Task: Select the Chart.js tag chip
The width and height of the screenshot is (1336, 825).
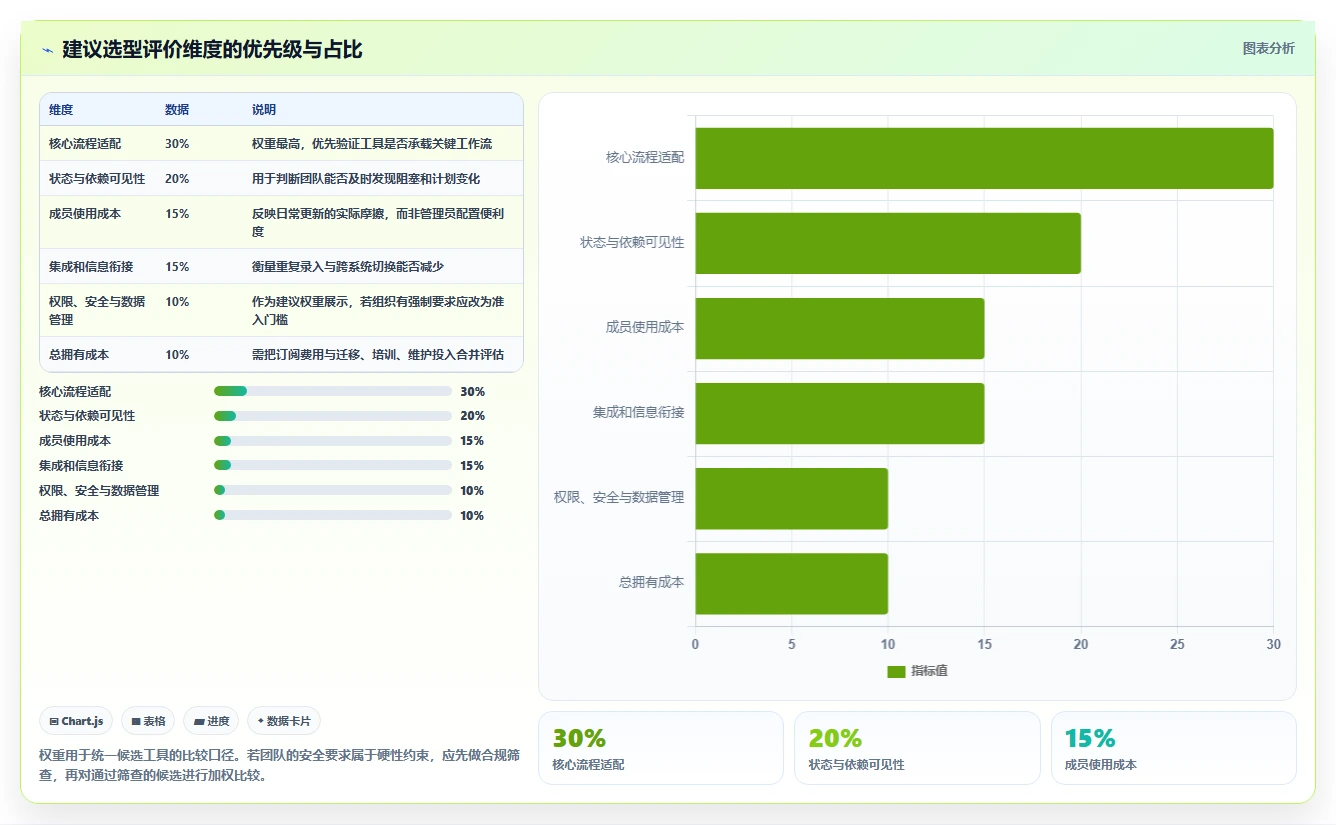Action: click(76, 721)
